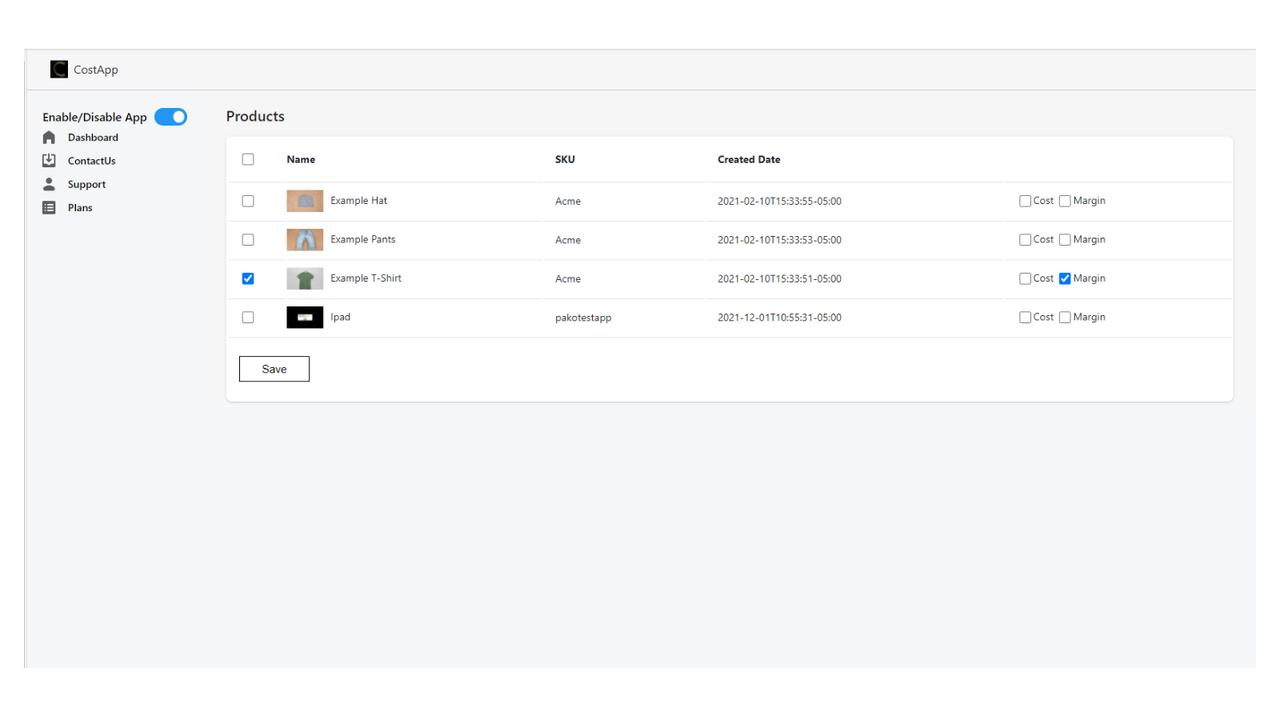Image resolution: width=1280 pixels, height=720 pixels.
Task: Deselect the Example T-Shirt row checkbox
Action: [x=248, y=278]
